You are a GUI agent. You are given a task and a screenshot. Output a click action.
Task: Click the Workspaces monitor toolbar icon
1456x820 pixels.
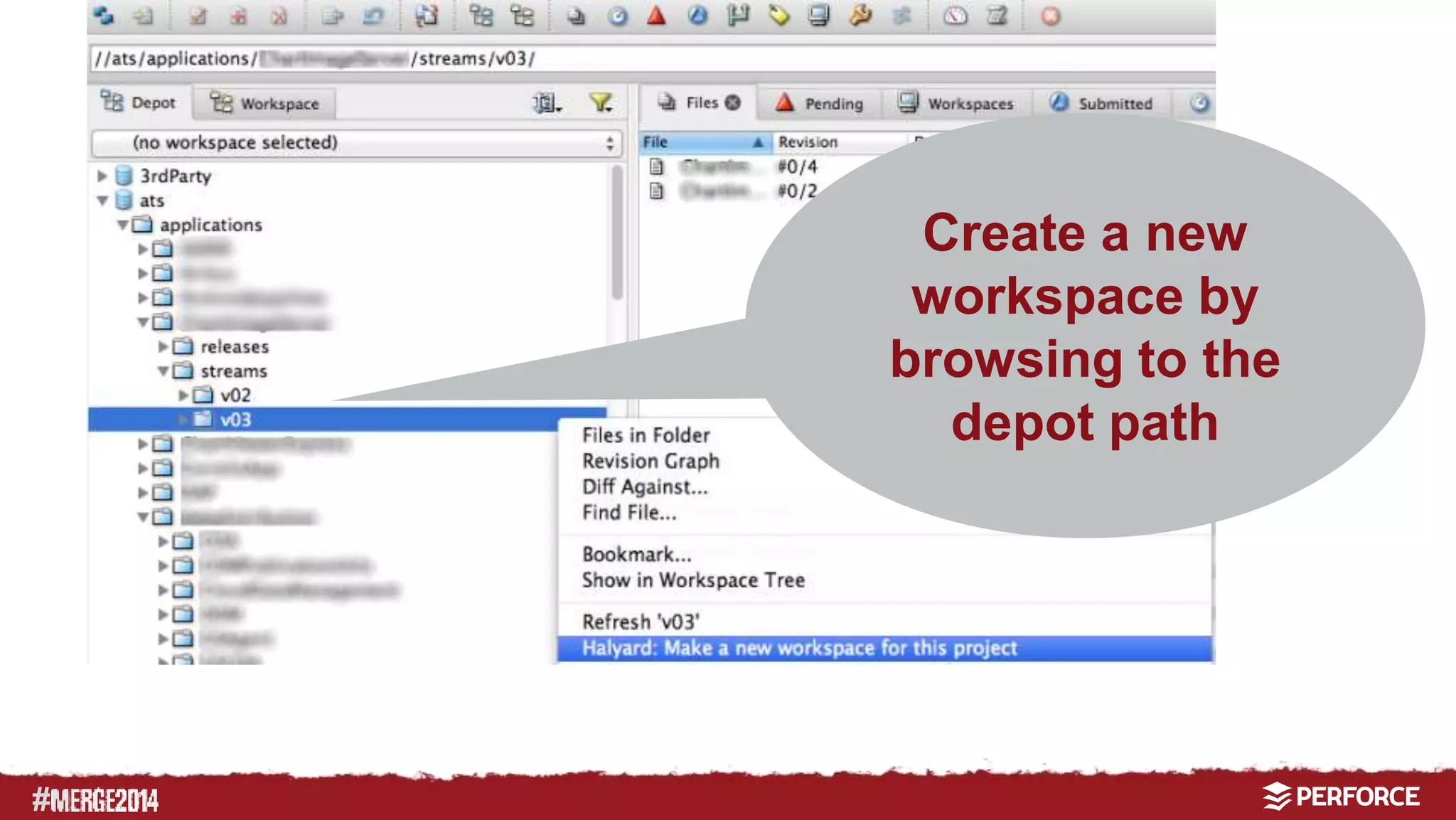coord(819,15)
